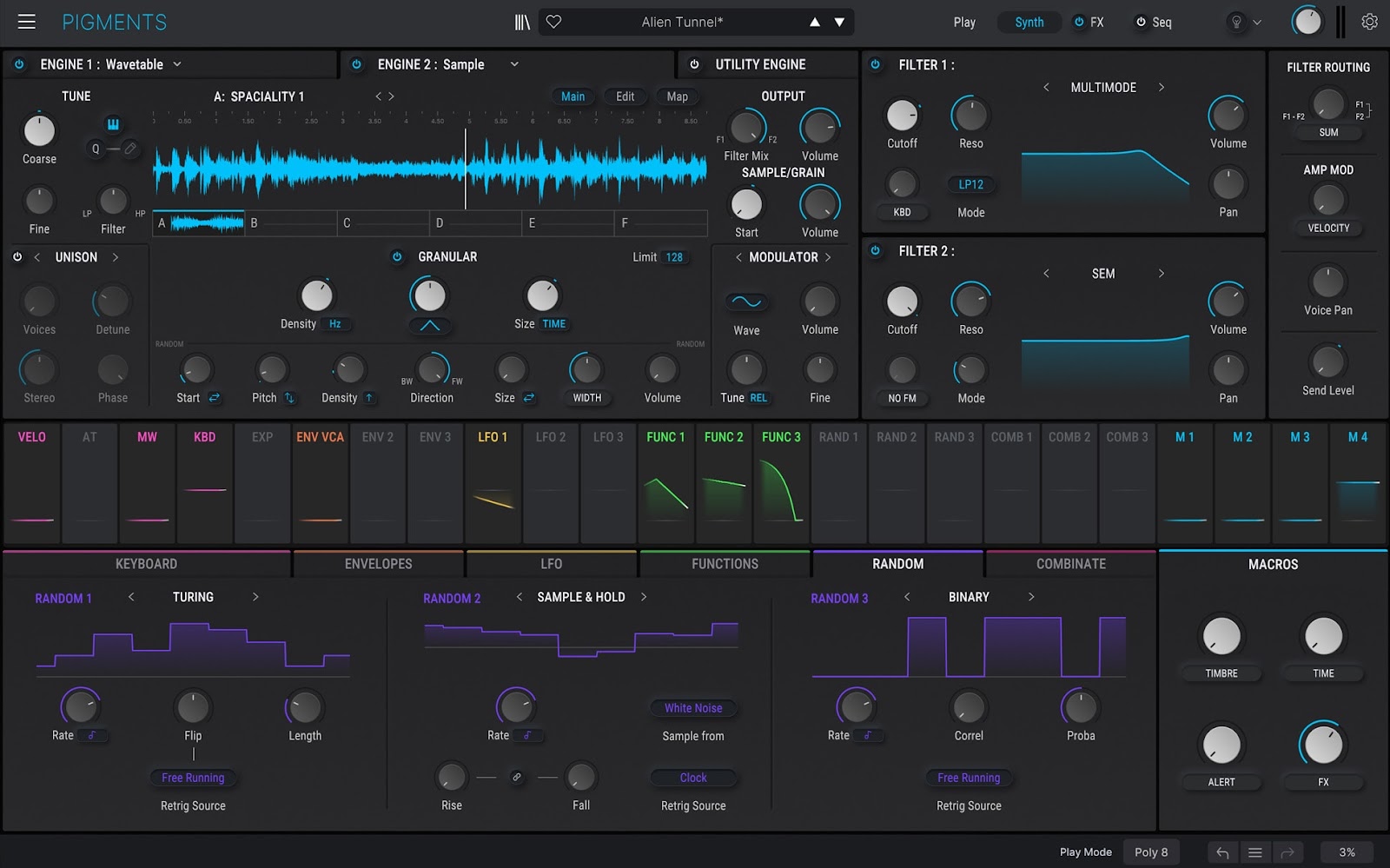Load the next preset with the down arrow
This screenshot has width=1390, height=868.
[x=839, y=23]
